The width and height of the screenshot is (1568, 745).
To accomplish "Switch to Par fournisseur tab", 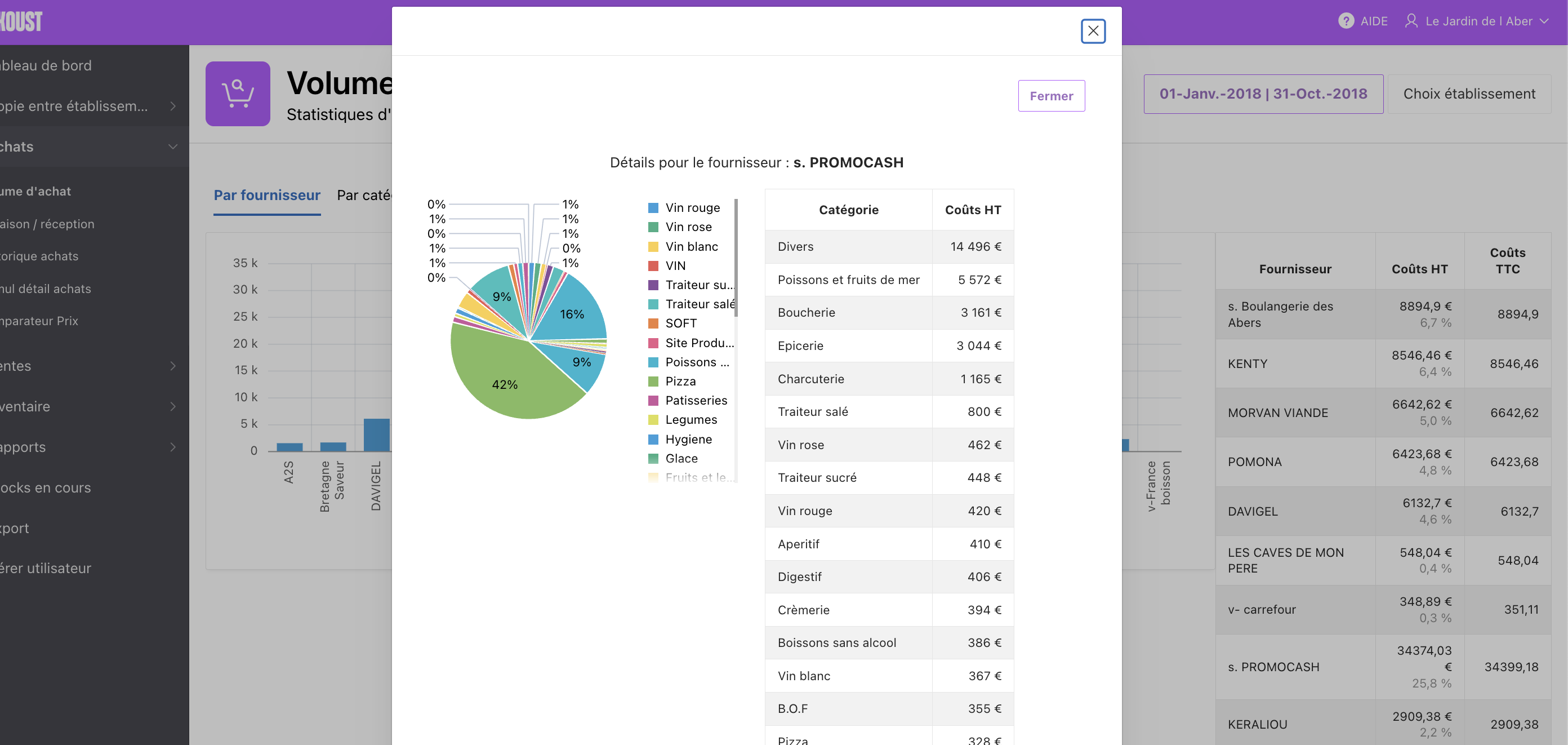I will (x=266, y=196).
